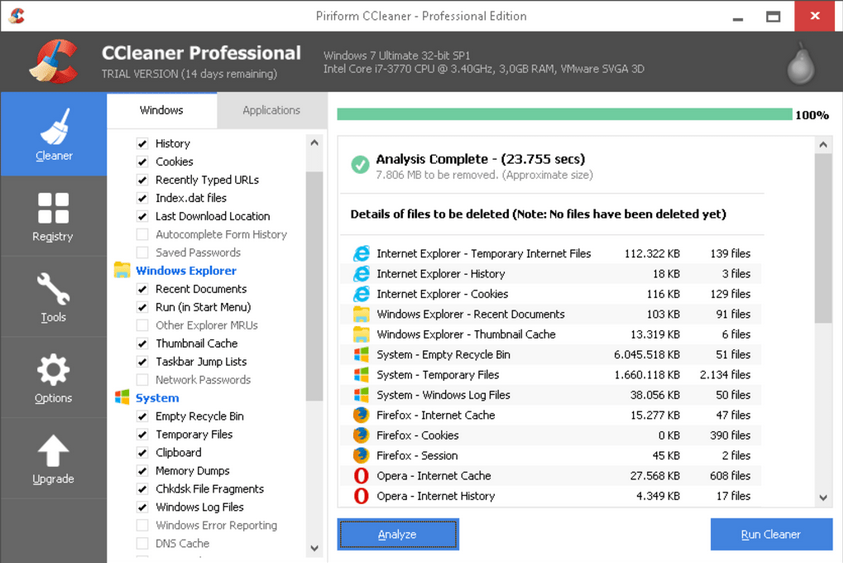Click the System Windows flag icon in list

point(122,397)
